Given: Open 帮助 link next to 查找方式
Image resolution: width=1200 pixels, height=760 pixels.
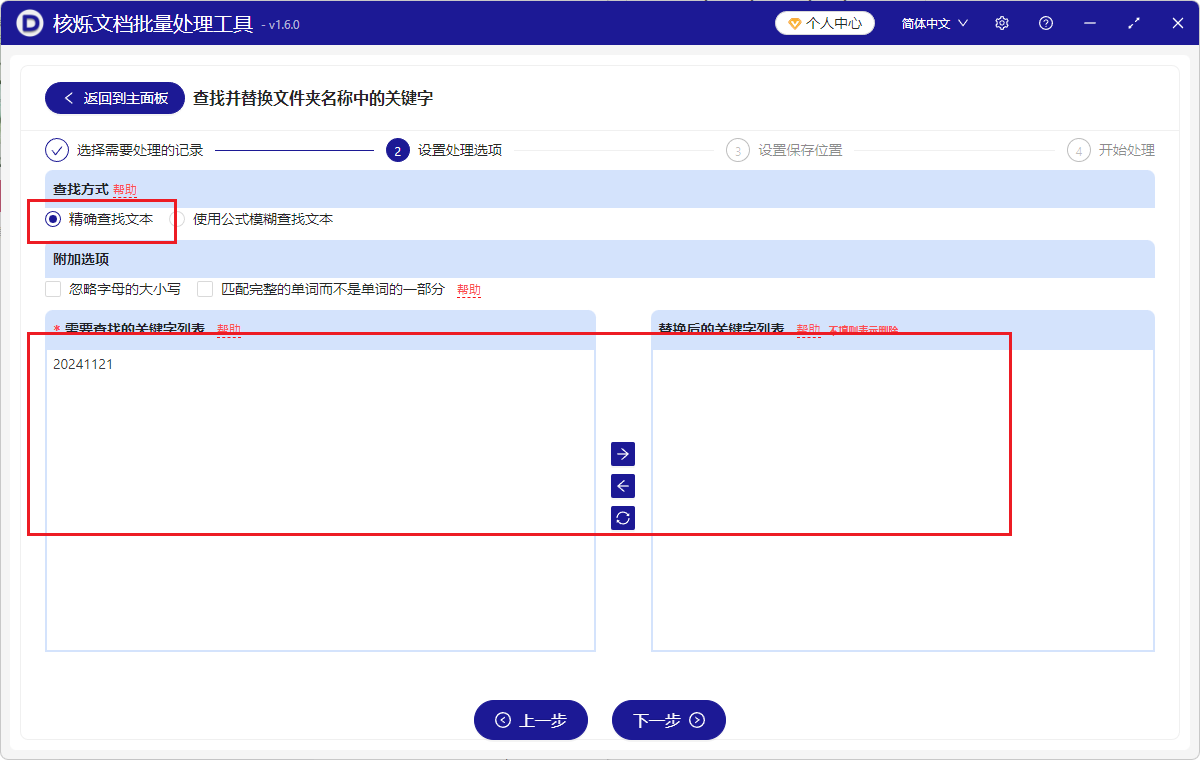Looking at the screenshot, I should click(x=125, y=188).
